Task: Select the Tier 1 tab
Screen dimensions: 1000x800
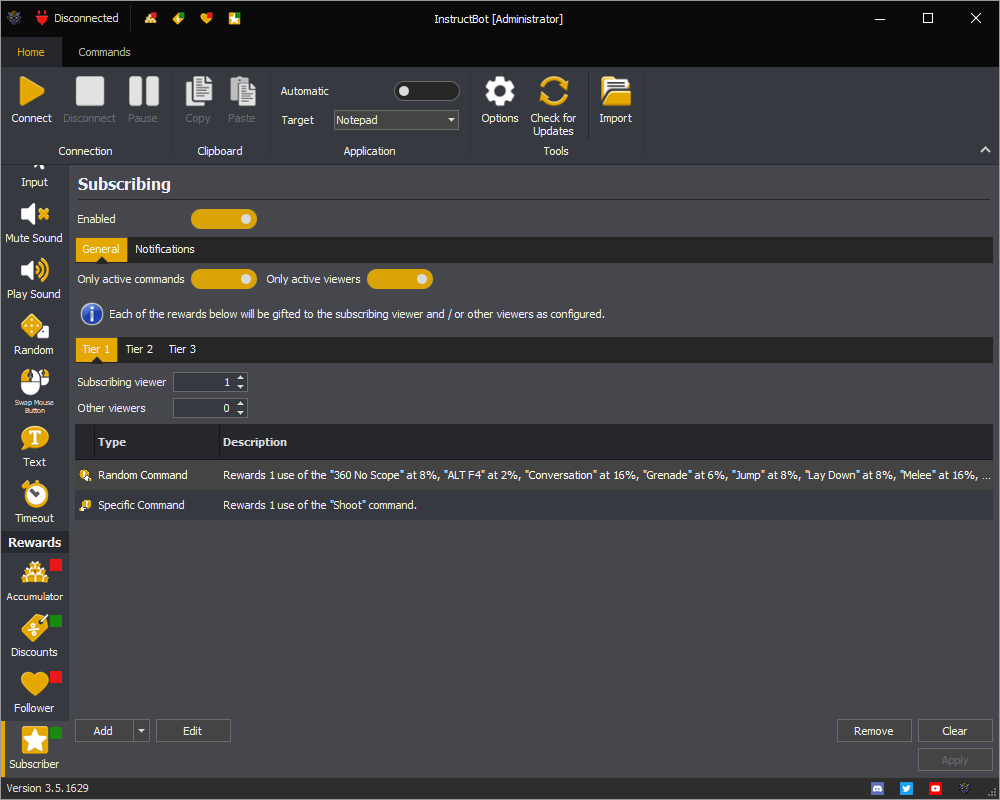Action: [96, 350]
